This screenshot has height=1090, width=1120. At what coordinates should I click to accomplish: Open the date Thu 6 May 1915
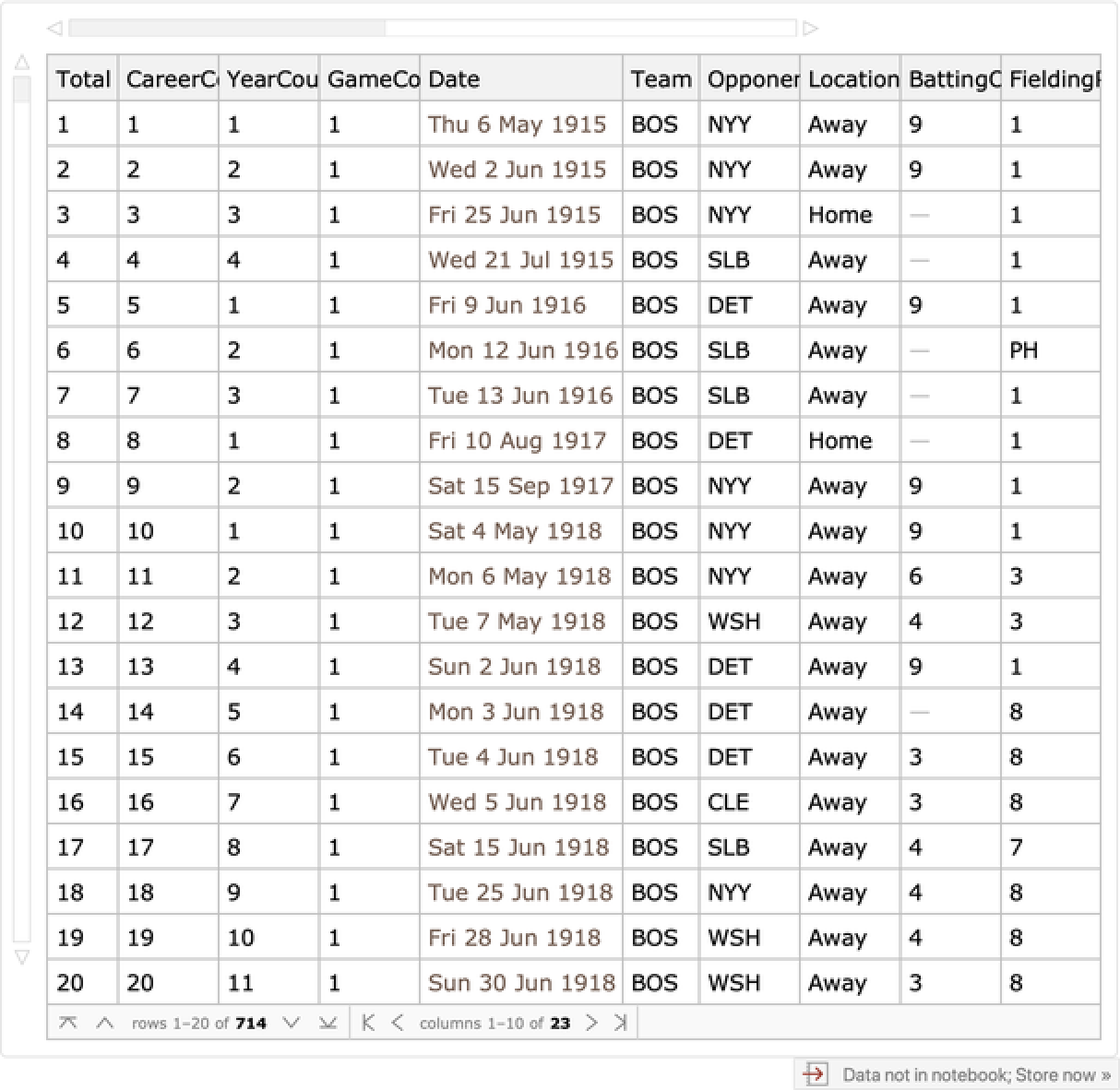pos(517,124)
